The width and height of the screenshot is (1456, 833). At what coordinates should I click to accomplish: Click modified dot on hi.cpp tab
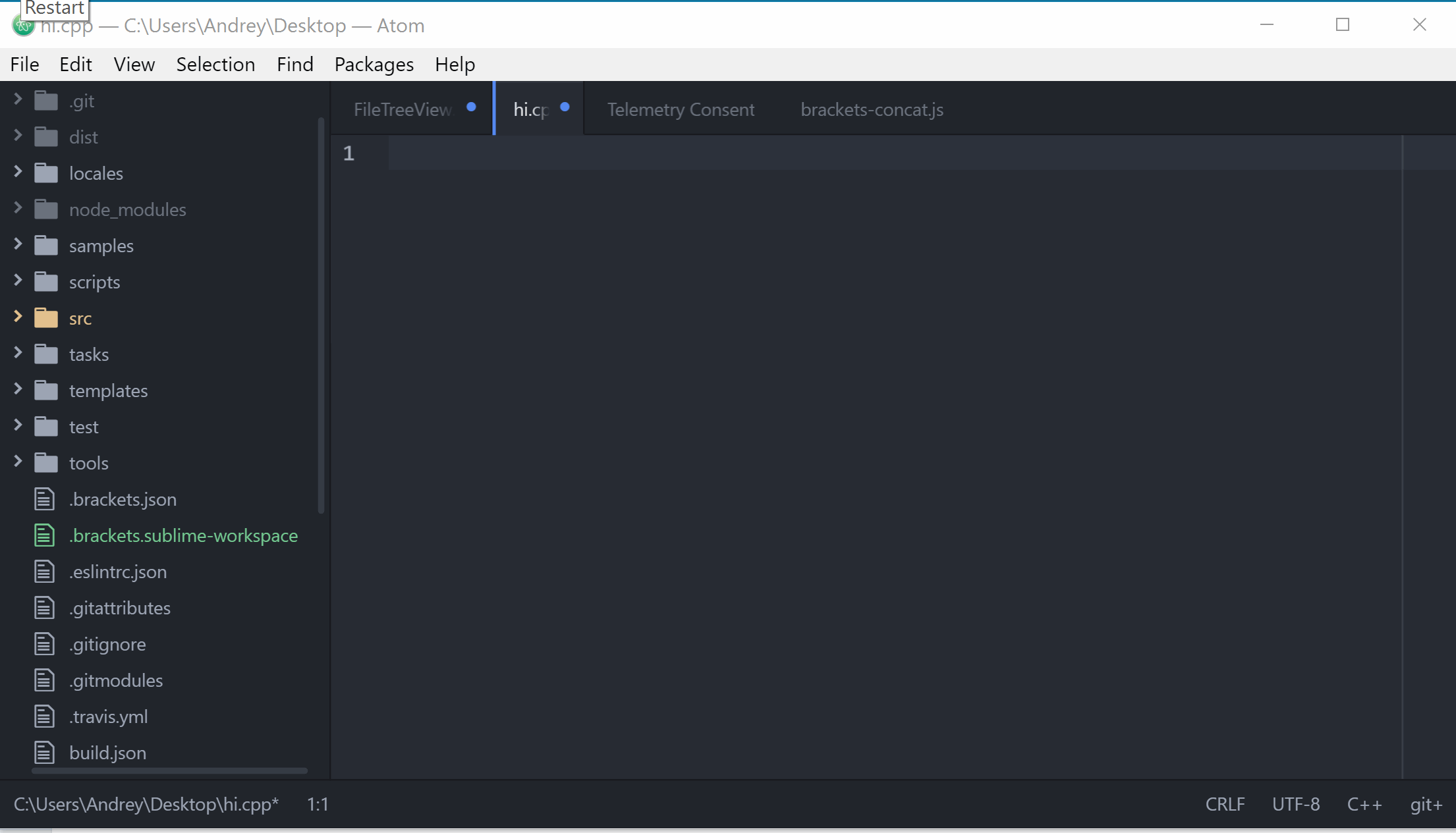tap(565, 107)
